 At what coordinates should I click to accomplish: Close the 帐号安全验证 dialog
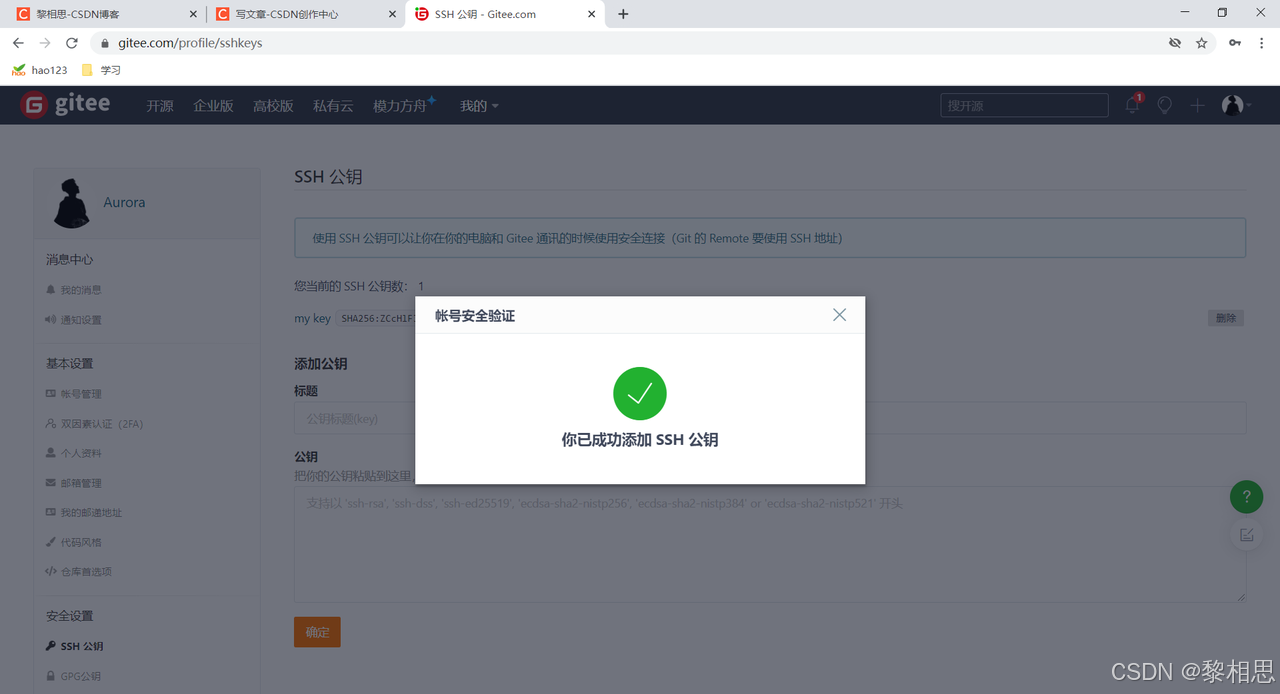(x=839, y=315)
